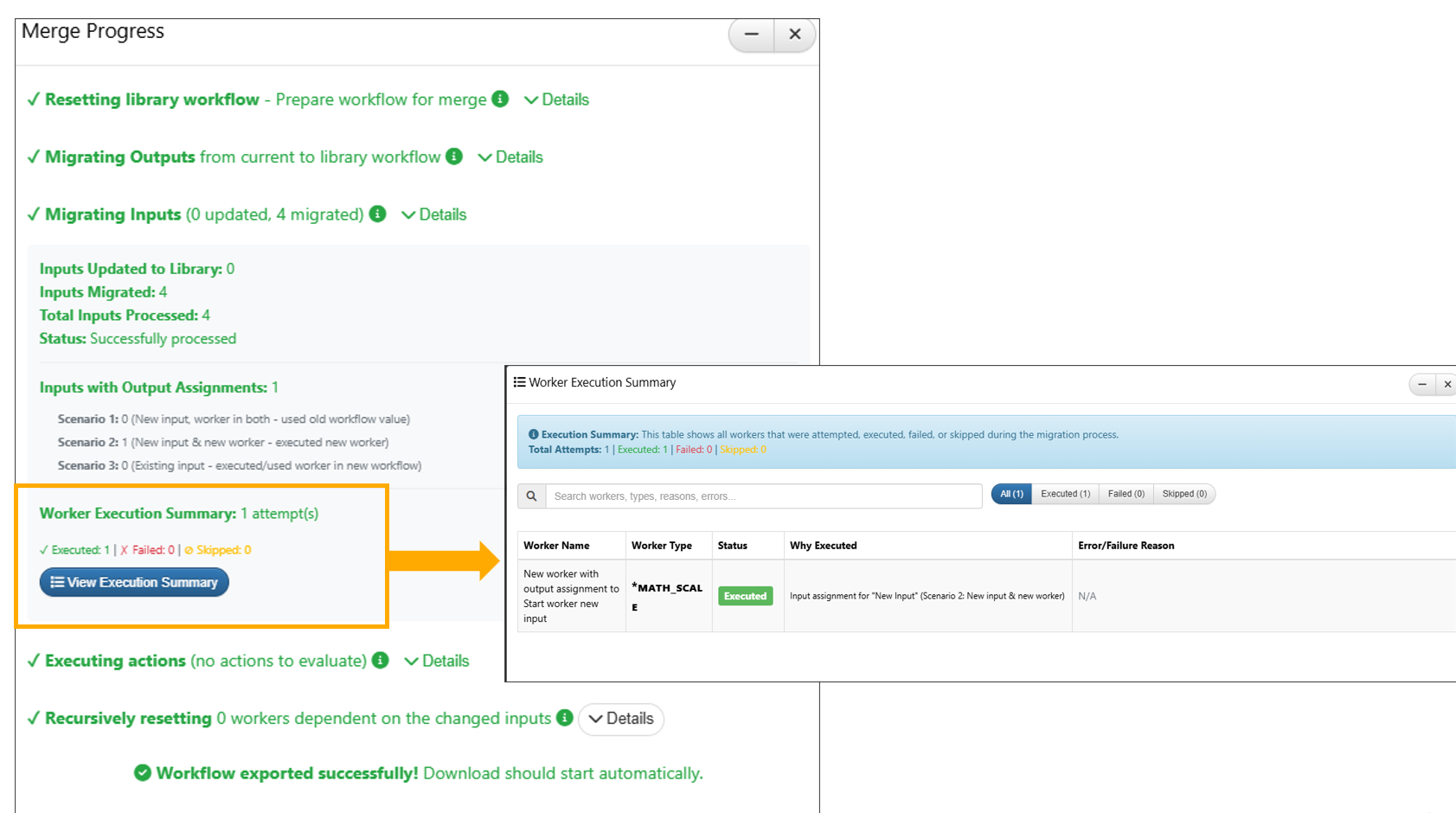The width and height of the screenshot is (1456, 813).
Task: Select the All (1) filter tab
Action: (x=1011, y=494)
